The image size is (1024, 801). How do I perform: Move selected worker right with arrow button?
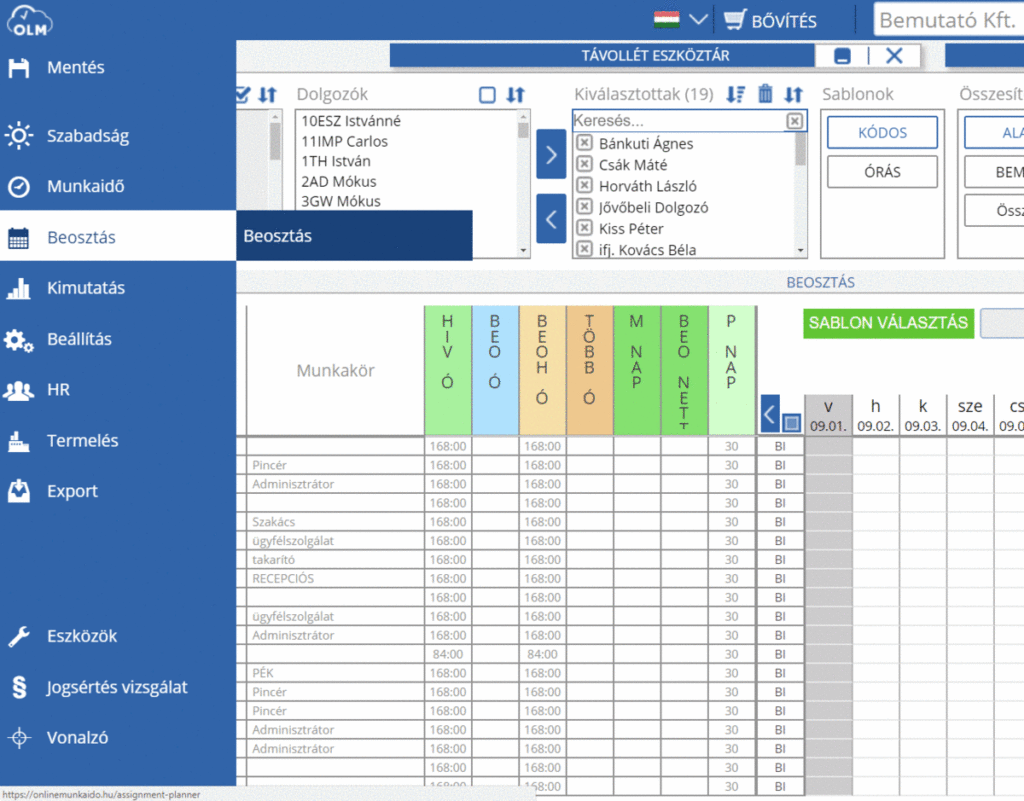pos(551,154)
